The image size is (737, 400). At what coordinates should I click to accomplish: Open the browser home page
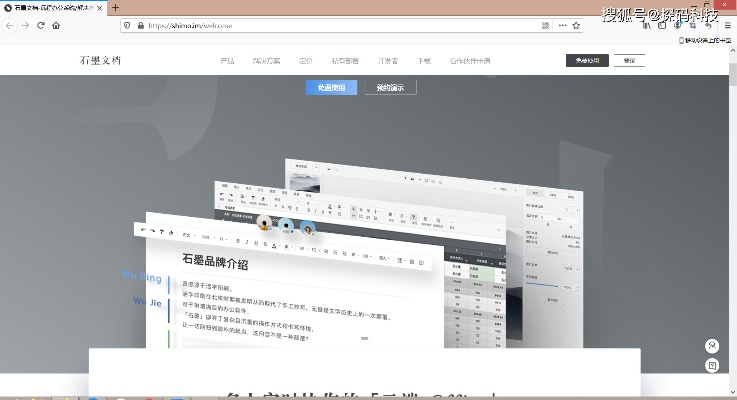(x=56, y=25)
